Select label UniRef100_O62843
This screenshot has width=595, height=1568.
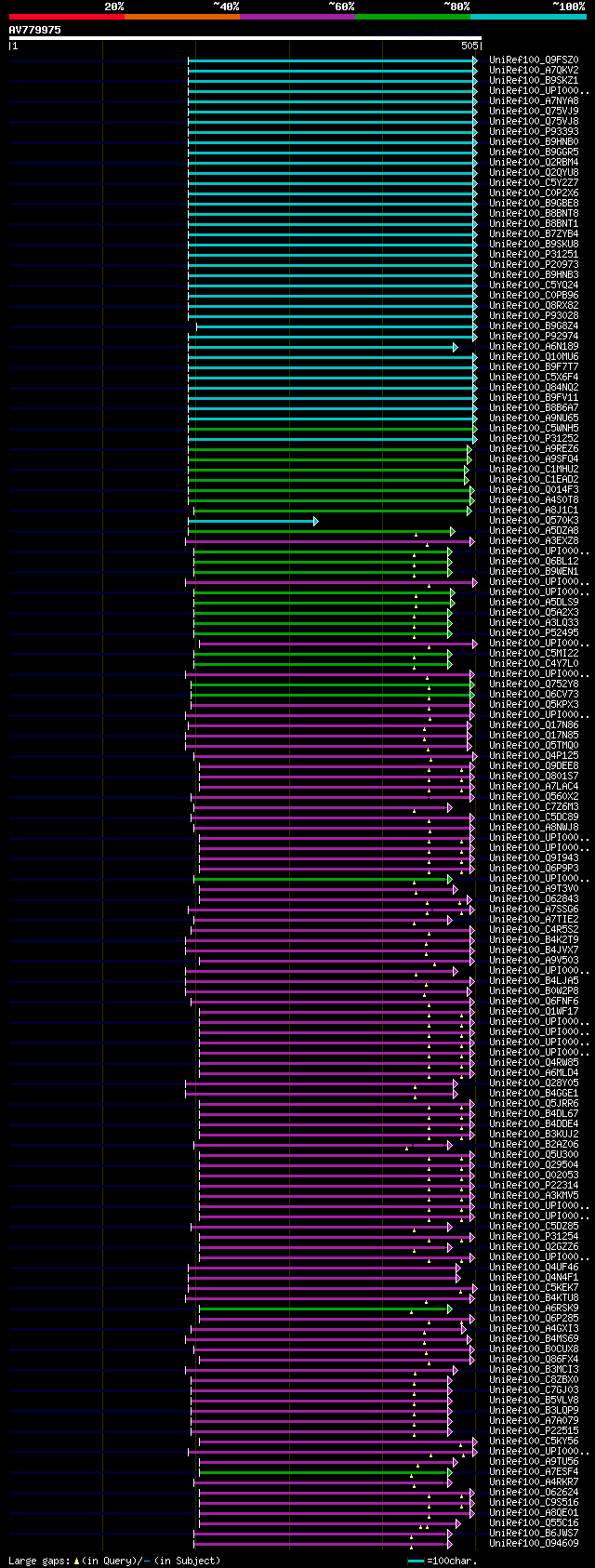click(x=534, y=898)
